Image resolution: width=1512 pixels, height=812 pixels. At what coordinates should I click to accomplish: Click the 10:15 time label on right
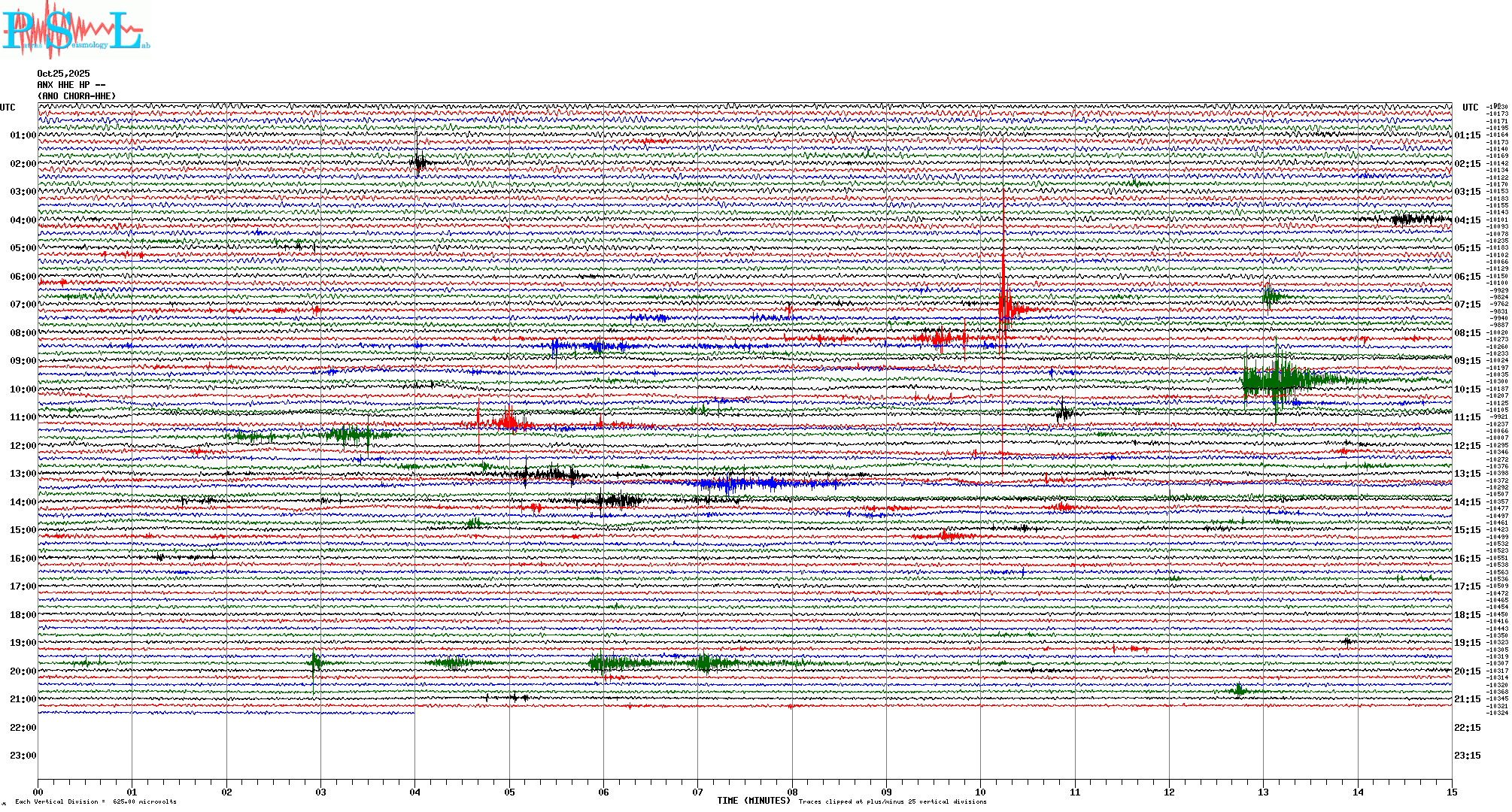(x=1467, y=389)
